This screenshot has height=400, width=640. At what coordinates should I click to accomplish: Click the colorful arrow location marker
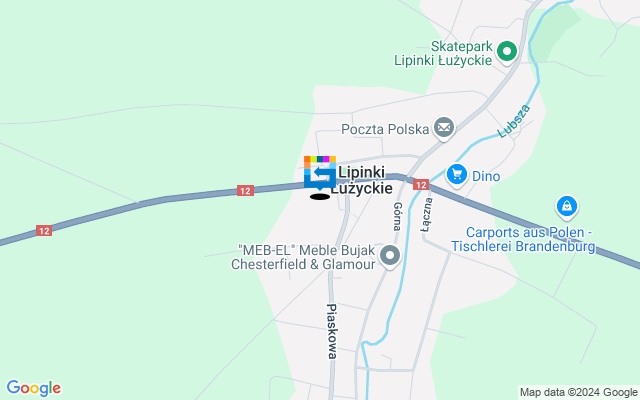pos(320,173)
